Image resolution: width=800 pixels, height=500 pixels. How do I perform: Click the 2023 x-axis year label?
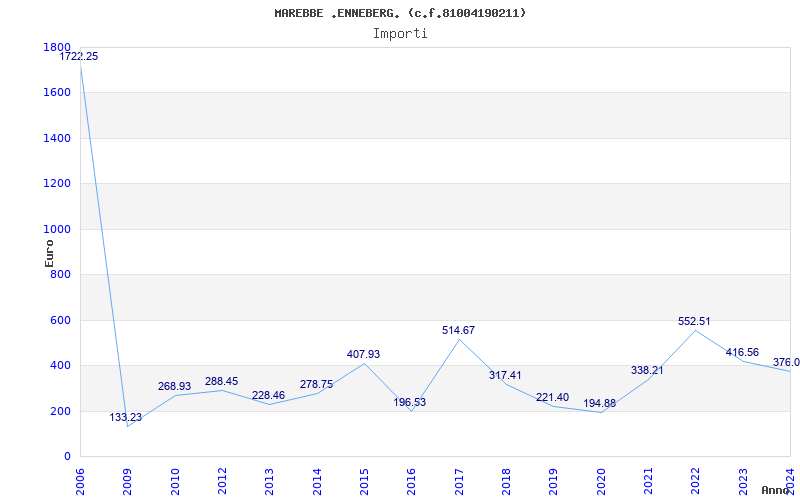tap(743, 482)
